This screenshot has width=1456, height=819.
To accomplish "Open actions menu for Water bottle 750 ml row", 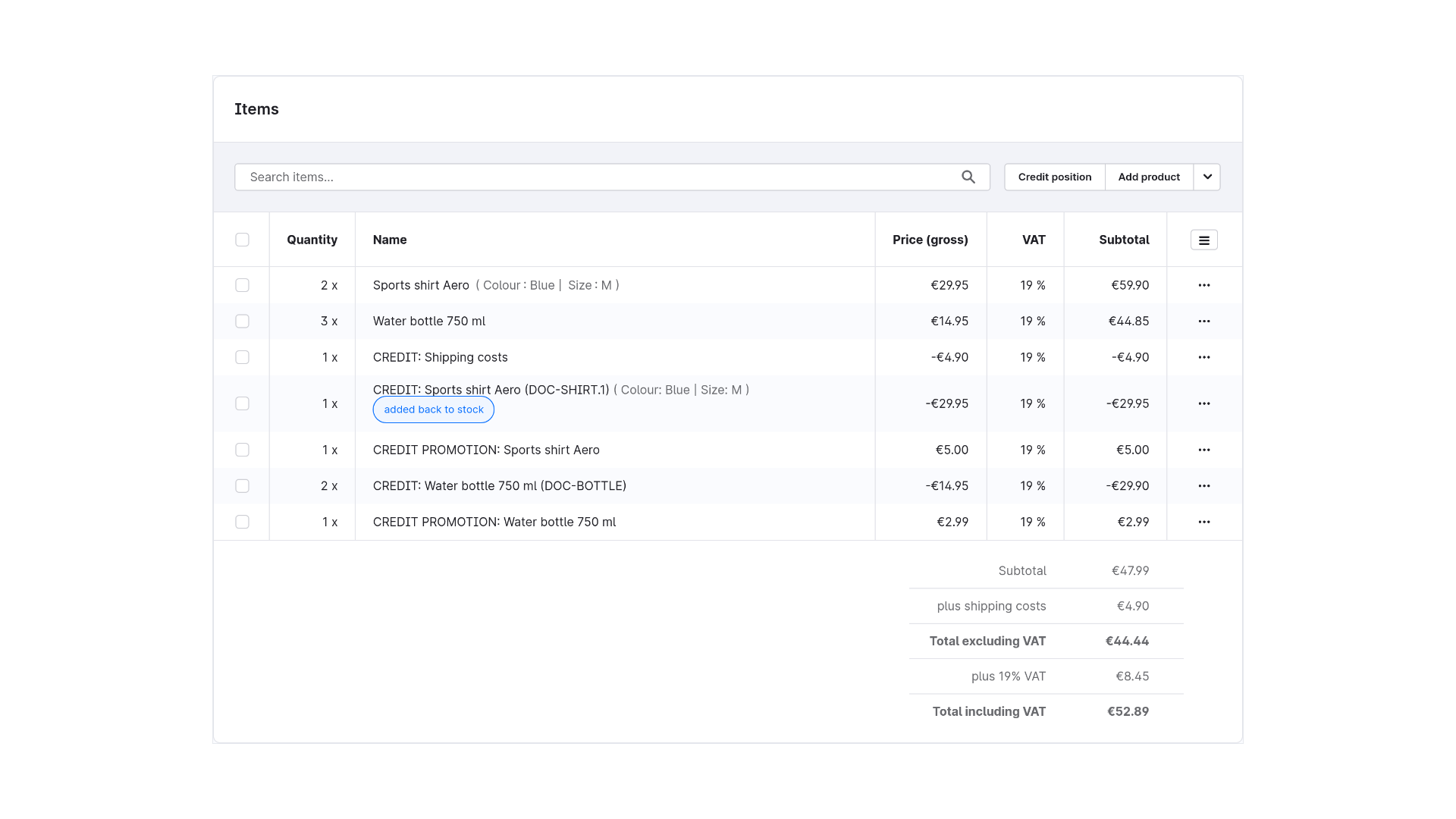I will [x=1204, y=321].
